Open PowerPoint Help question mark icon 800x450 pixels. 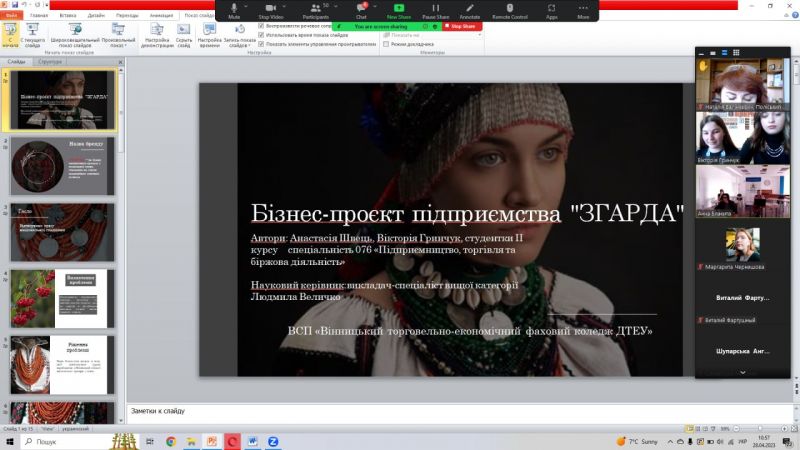click(x=795, y=15)
